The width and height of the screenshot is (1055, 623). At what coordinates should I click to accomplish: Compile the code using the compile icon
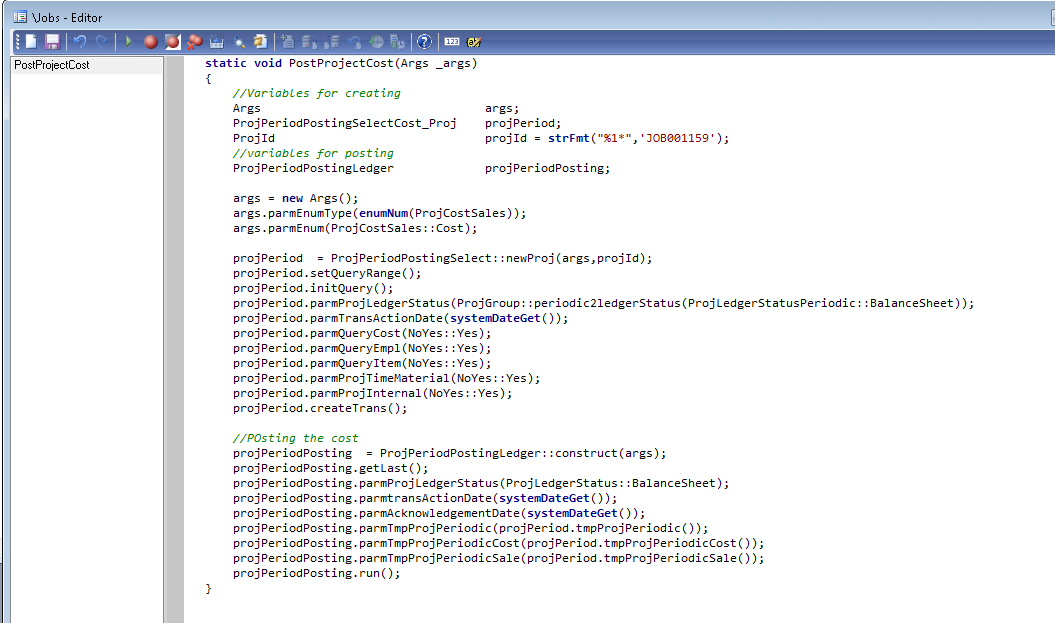click(216, 42)
